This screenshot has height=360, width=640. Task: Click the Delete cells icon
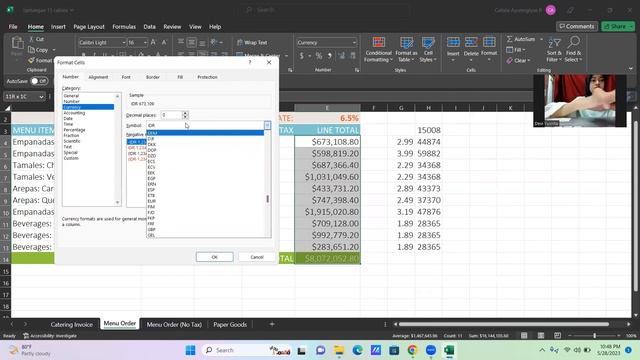pyautogui.click(x=471, y=42)
